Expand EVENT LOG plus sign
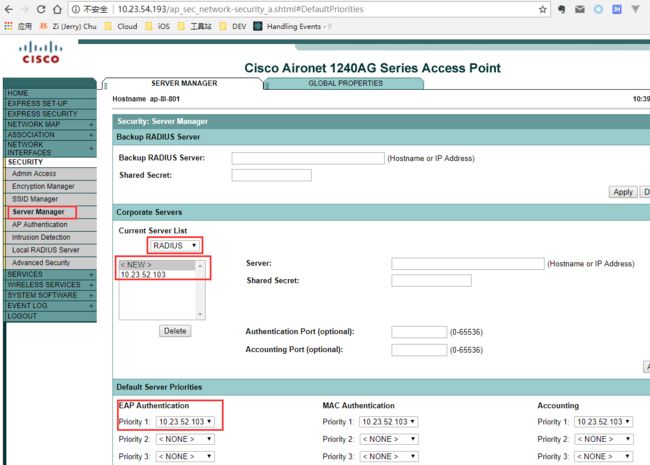The image size is (650, 465). pos(91,306)
